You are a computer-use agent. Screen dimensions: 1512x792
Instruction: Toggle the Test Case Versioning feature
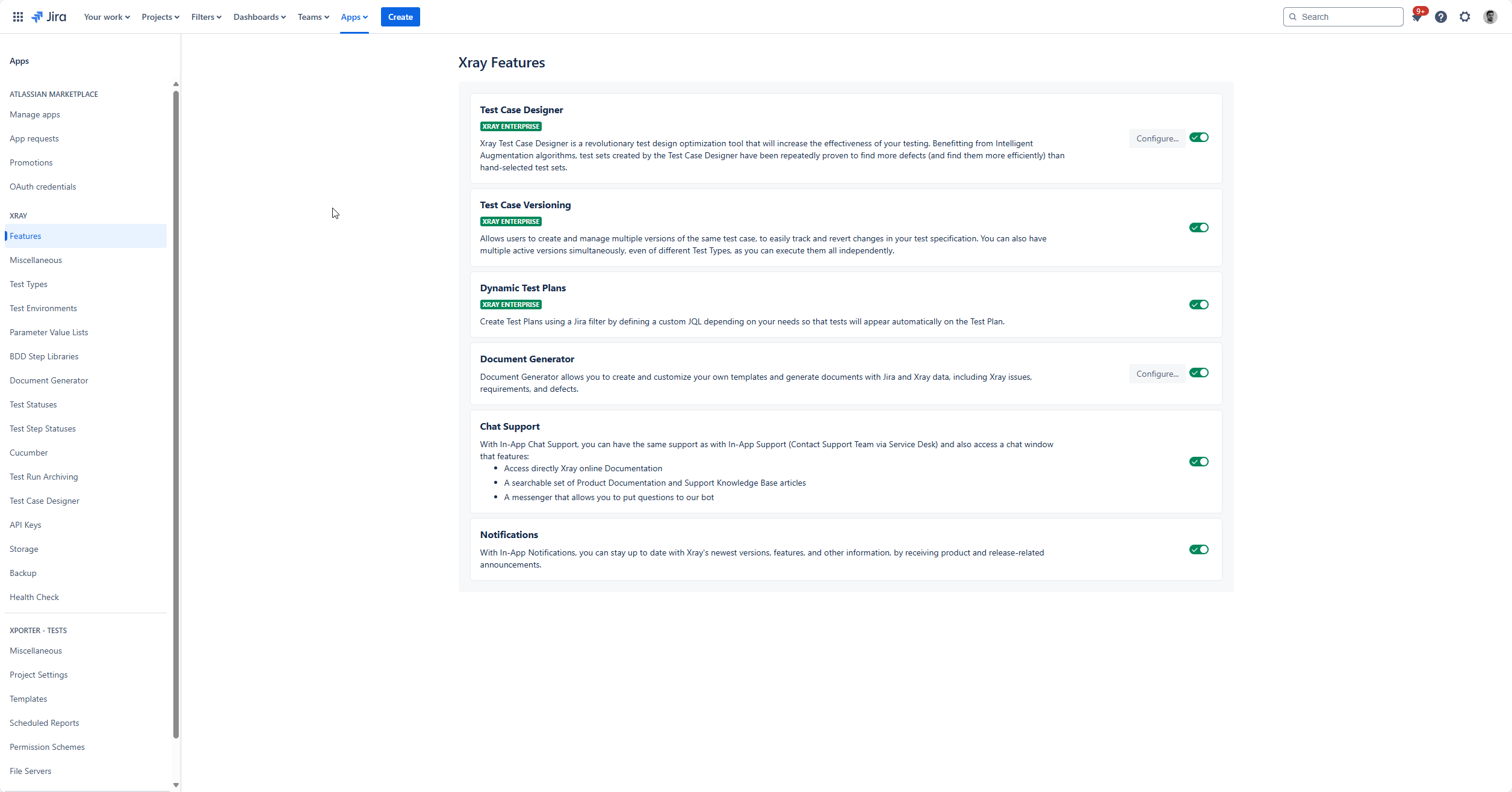point(1199,227)
